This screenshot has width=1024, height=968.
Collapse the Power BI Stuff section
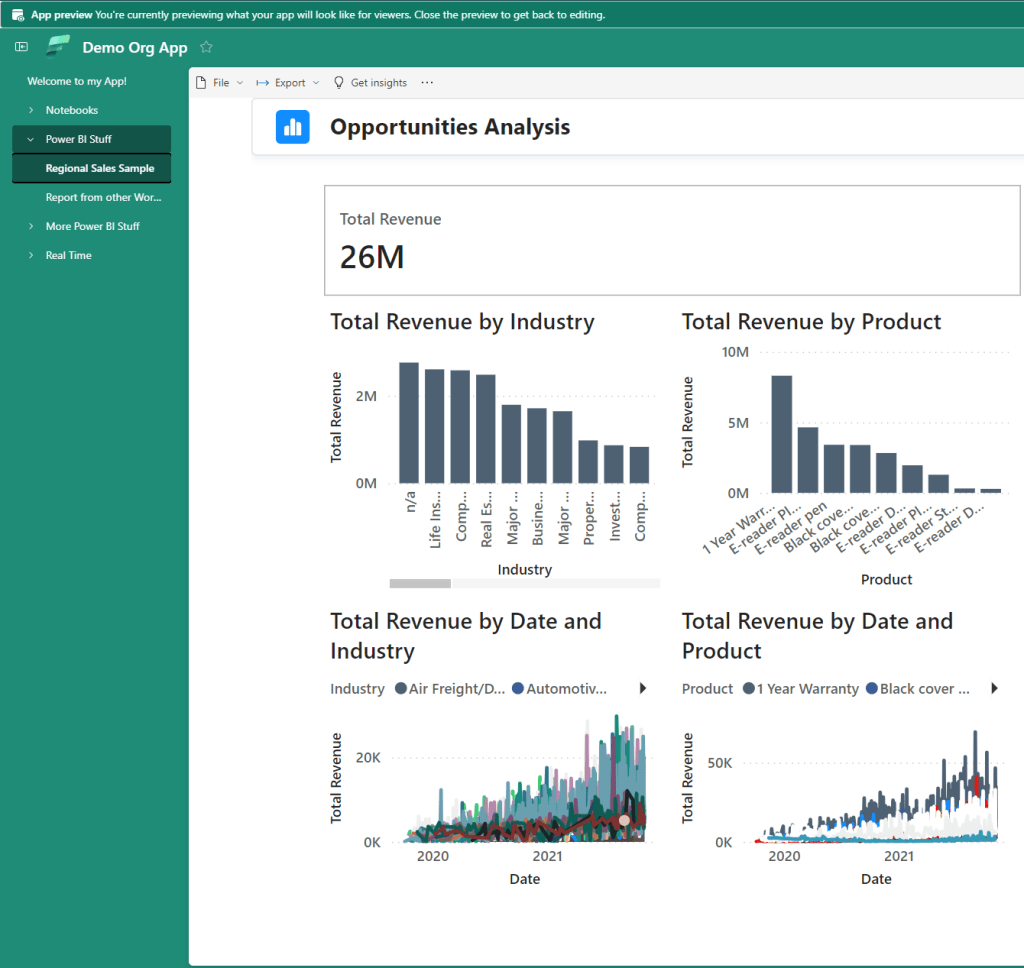click(x=31, y=139)
